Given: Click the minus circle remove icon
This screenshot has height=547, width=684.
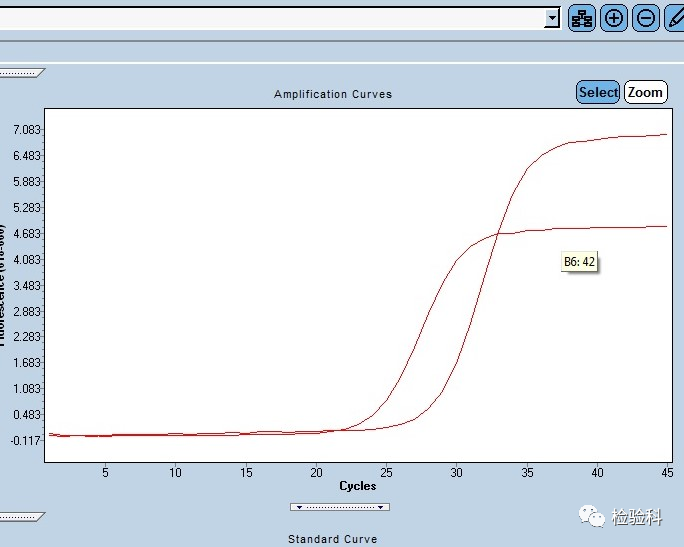Looking at the screenshot, I should pos(646,18).
